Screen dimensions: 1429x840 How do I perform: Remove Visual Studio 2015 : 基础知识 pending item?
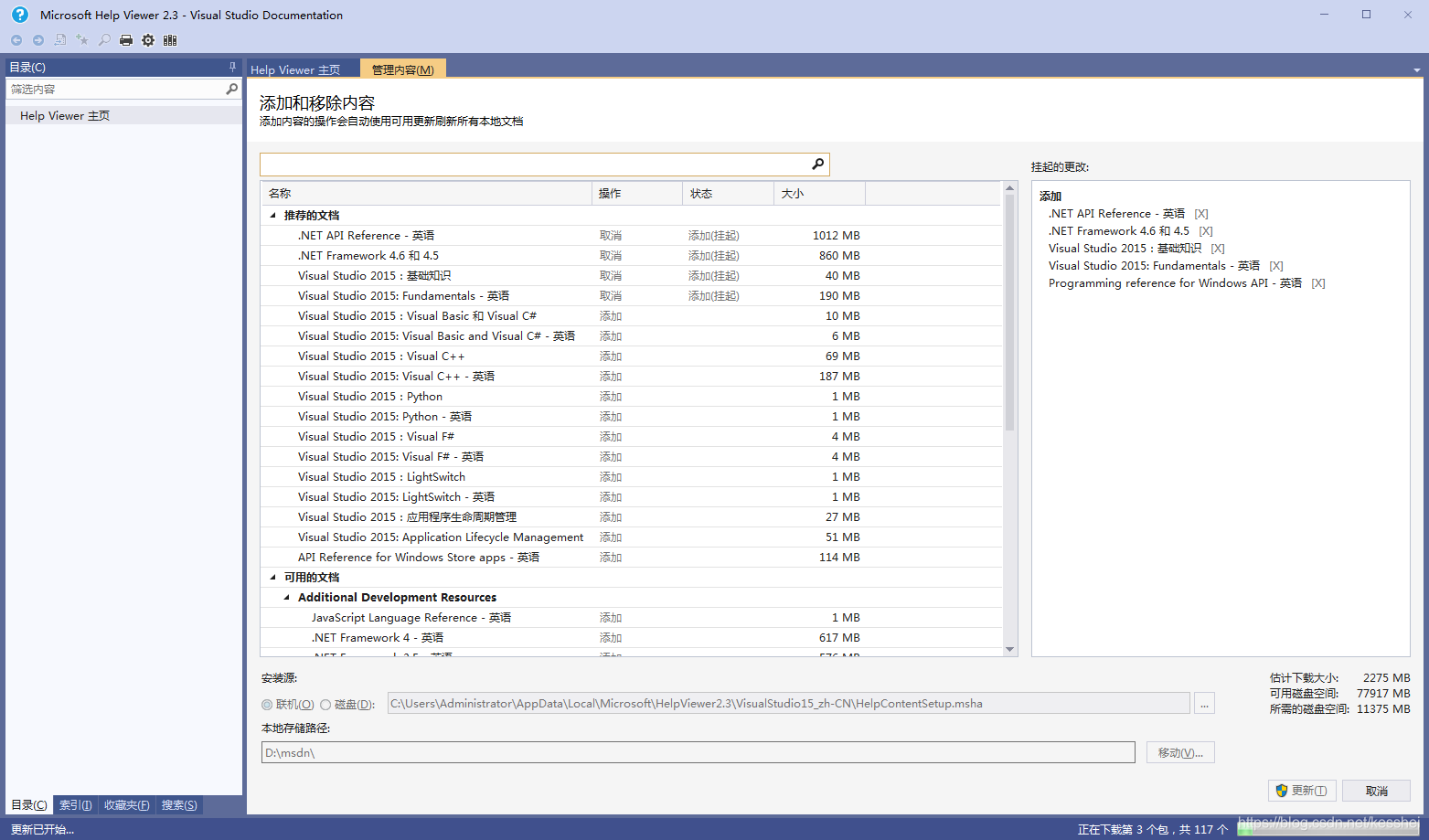pos(1218,249)
